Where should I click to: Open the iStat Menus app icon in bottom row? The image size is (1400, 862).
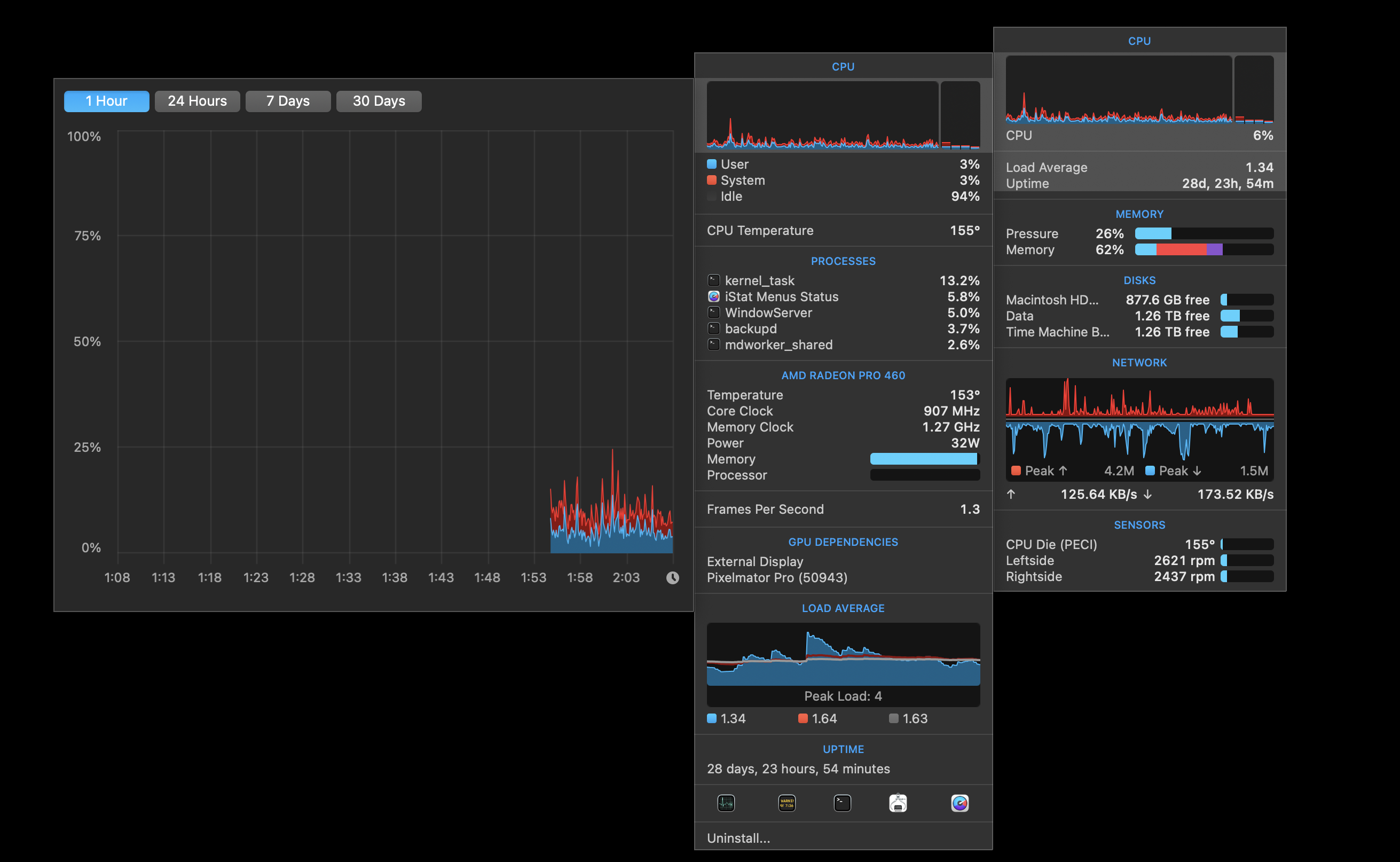pos(959,803)
